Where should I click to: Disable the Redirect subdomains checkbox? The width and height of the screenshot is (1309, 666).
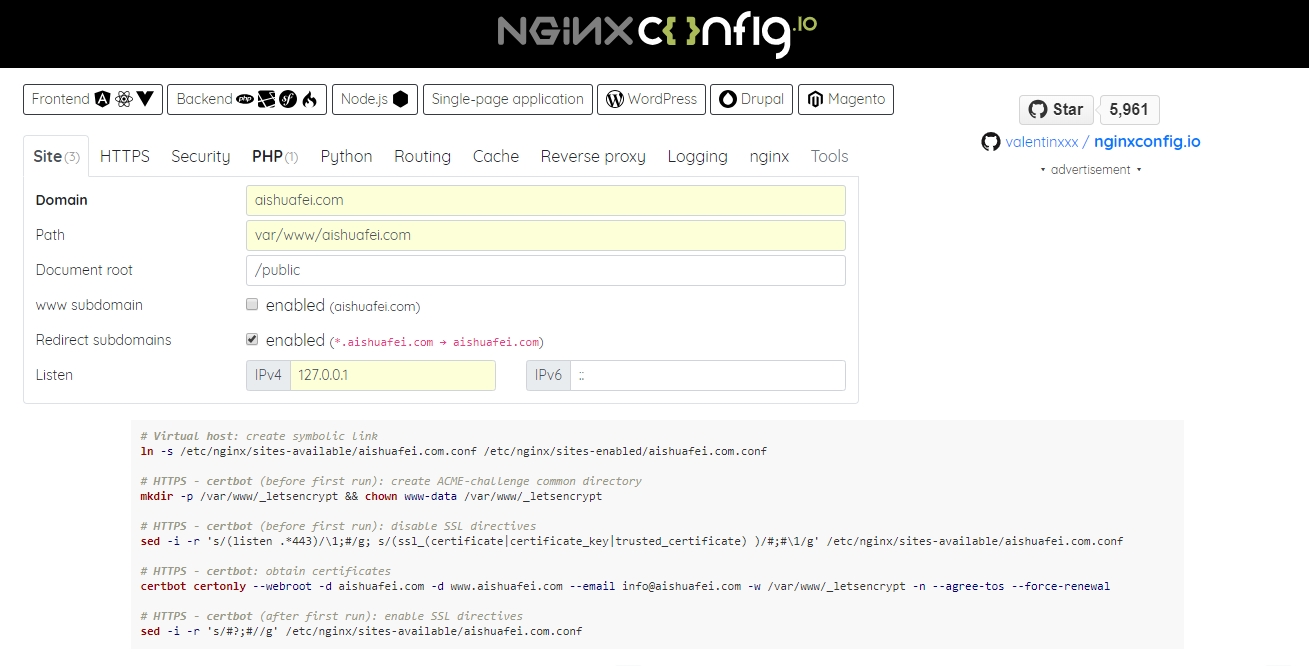pyautogui.click(x=252, y=338)
